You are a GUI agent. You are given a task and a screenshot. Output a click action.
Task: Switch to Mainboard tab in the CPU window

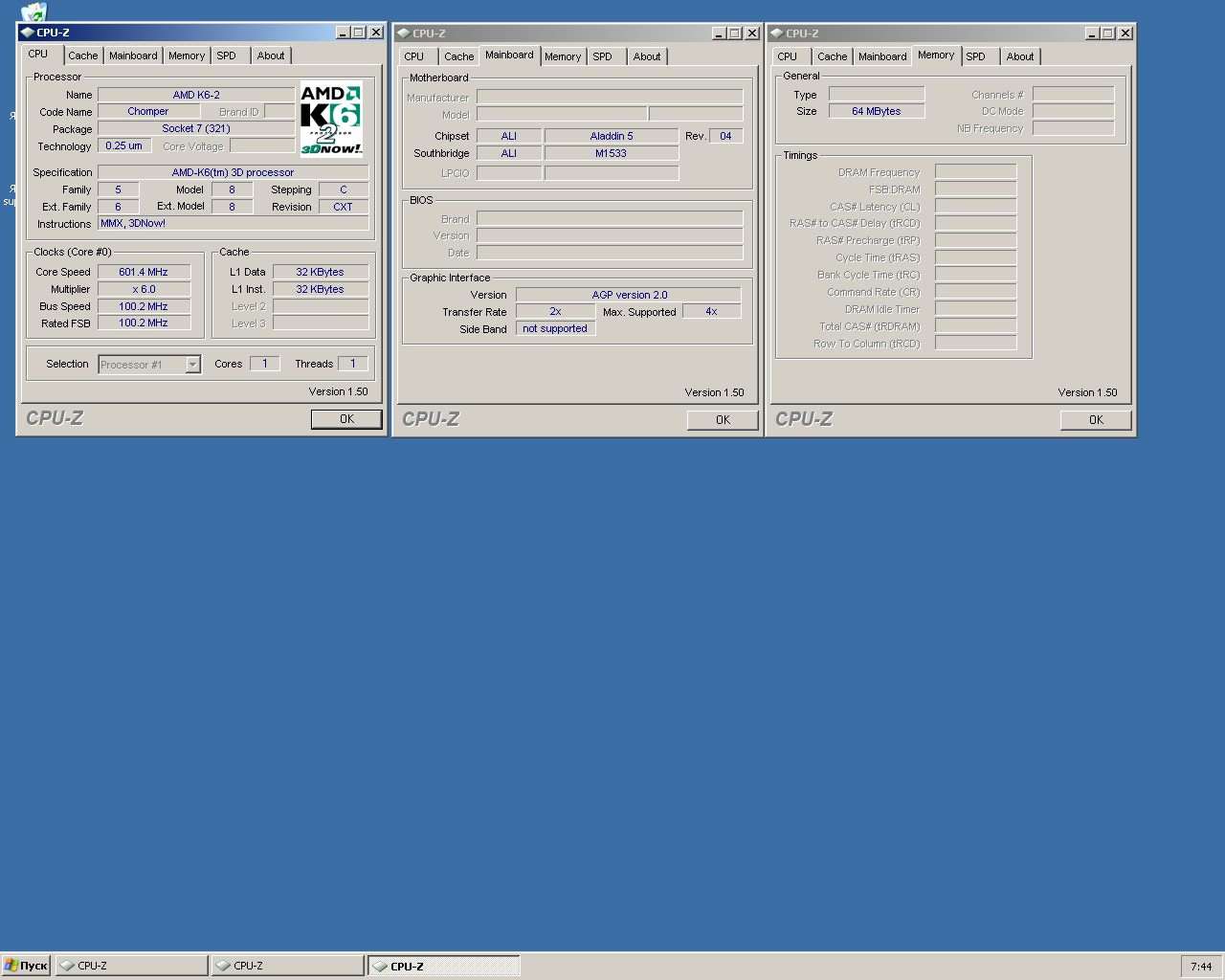point(133,56)
